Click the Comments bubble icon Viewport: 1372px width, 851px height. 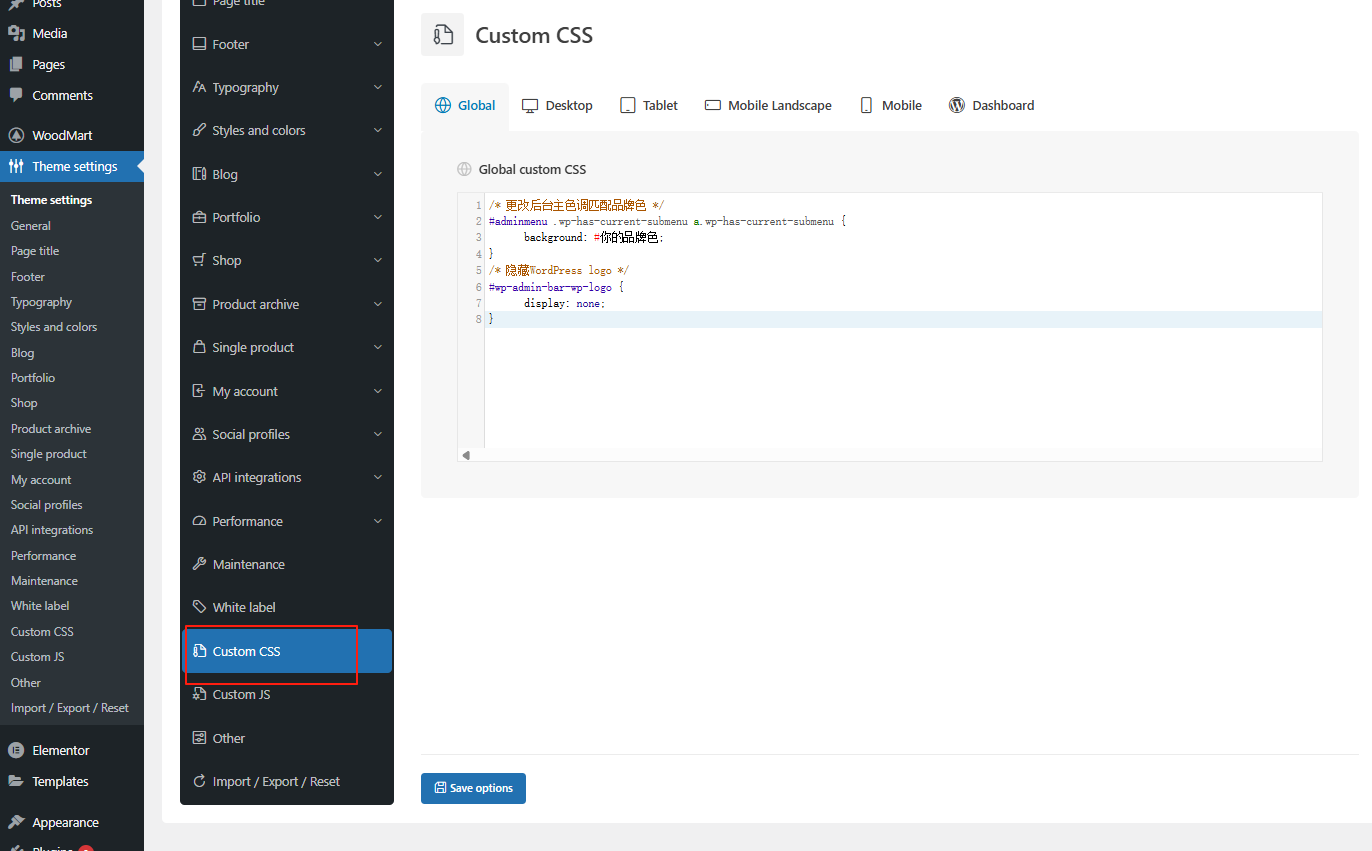click(16, 95)
